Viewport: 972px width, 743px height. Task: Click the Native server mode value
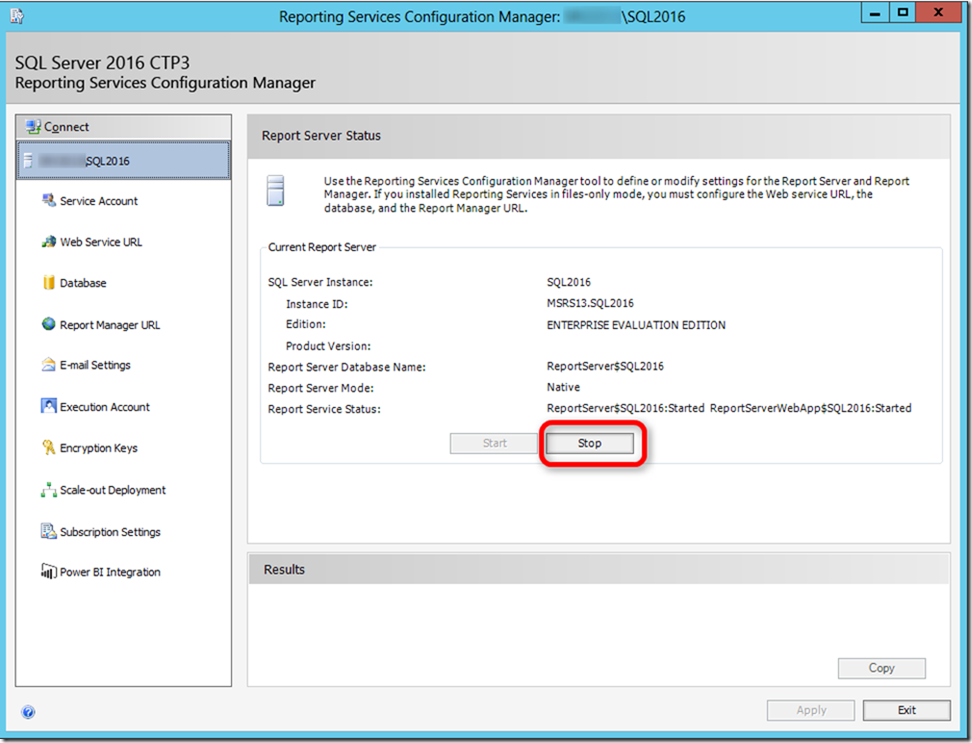[x=563, y=387]
